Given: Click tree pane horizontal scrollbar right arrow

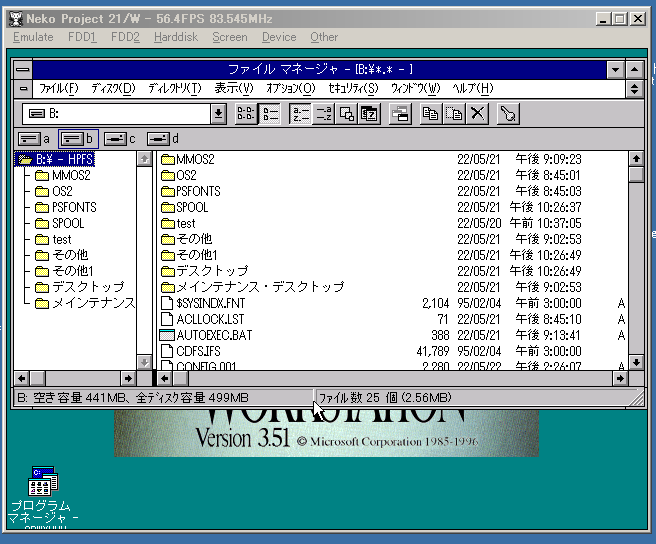Looking at the screenshot, I should pyautogui.click(x=128, y=379).
